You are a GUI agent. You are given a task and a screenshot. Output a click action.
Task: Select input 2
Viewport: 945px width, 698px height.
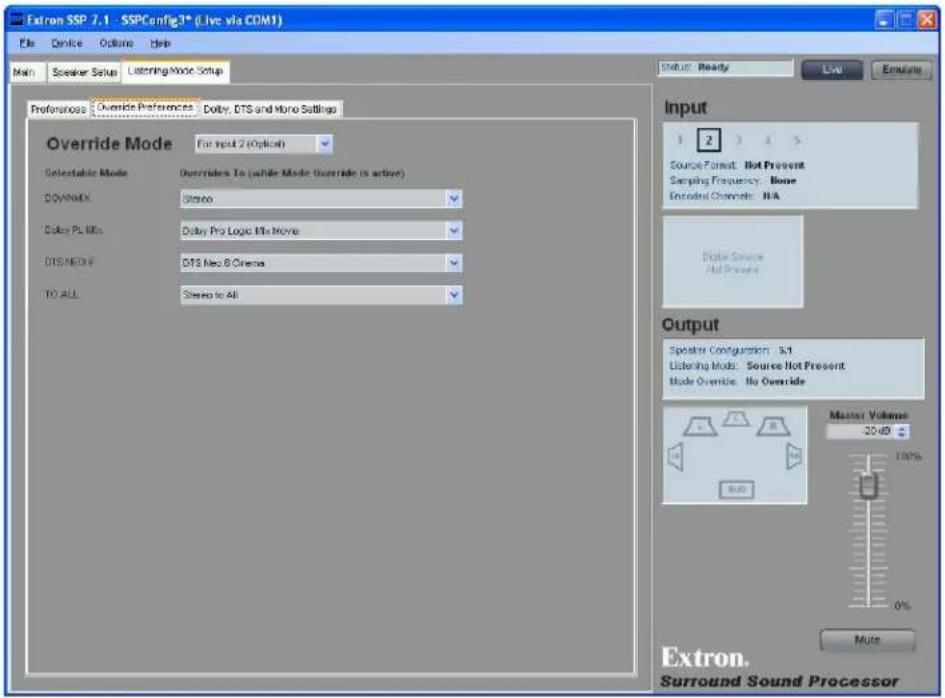709,140
